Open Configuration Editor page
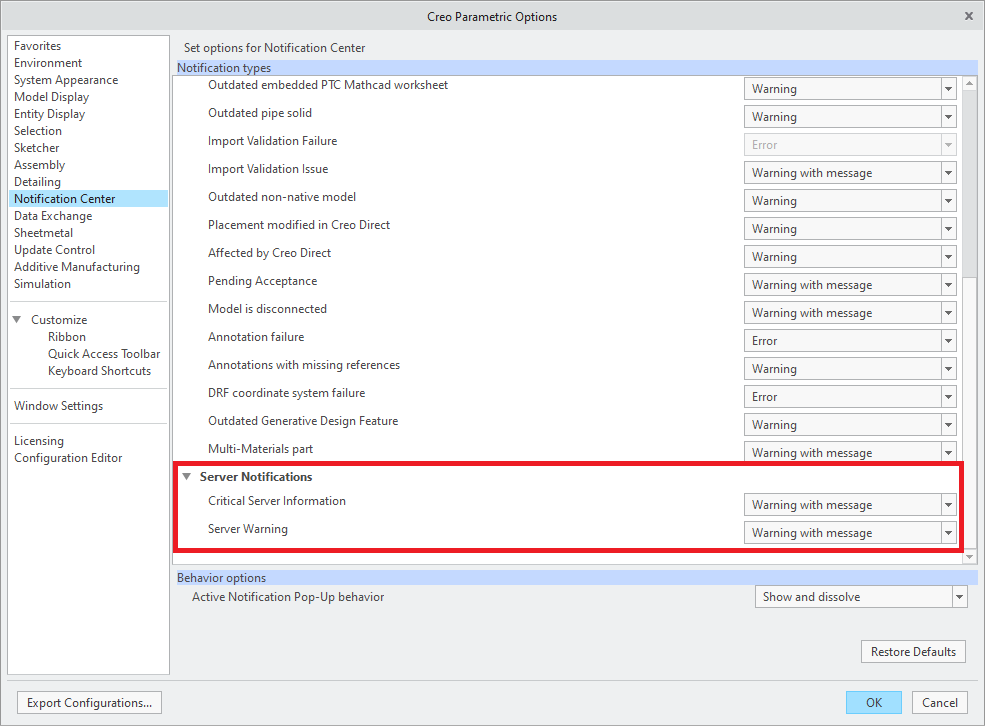The image size is (985, 726). pyautogui.click(x=68, y=458)
